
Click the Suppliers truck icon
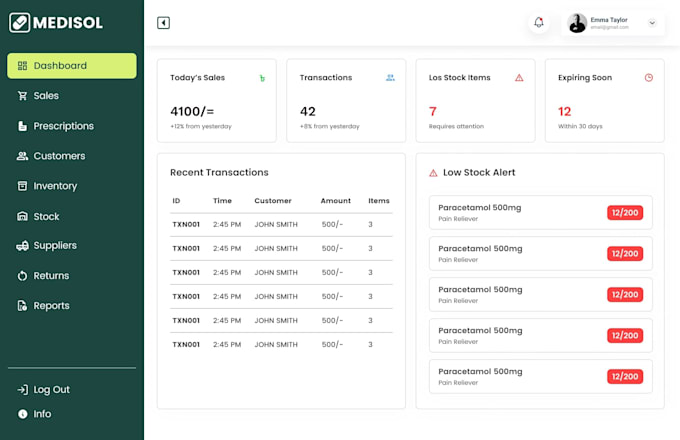click(x=22, y=246)
